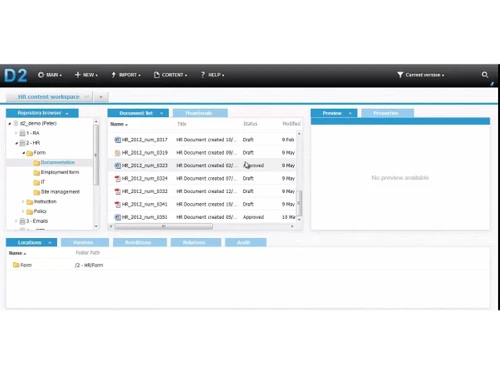500x375 pixels.
Task: Switch to the Relations tab
Action: point(196,242)
